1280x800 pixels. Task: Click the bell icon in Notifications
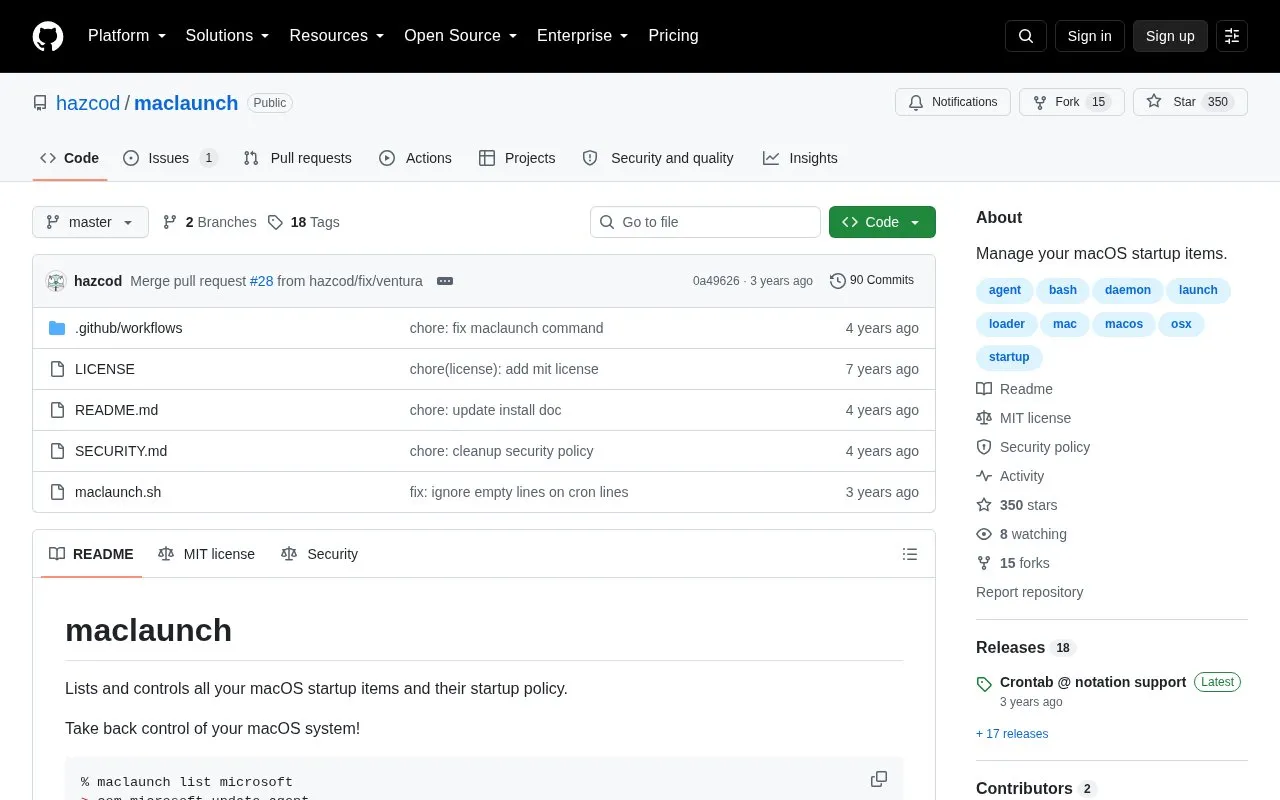pos(916,102)
